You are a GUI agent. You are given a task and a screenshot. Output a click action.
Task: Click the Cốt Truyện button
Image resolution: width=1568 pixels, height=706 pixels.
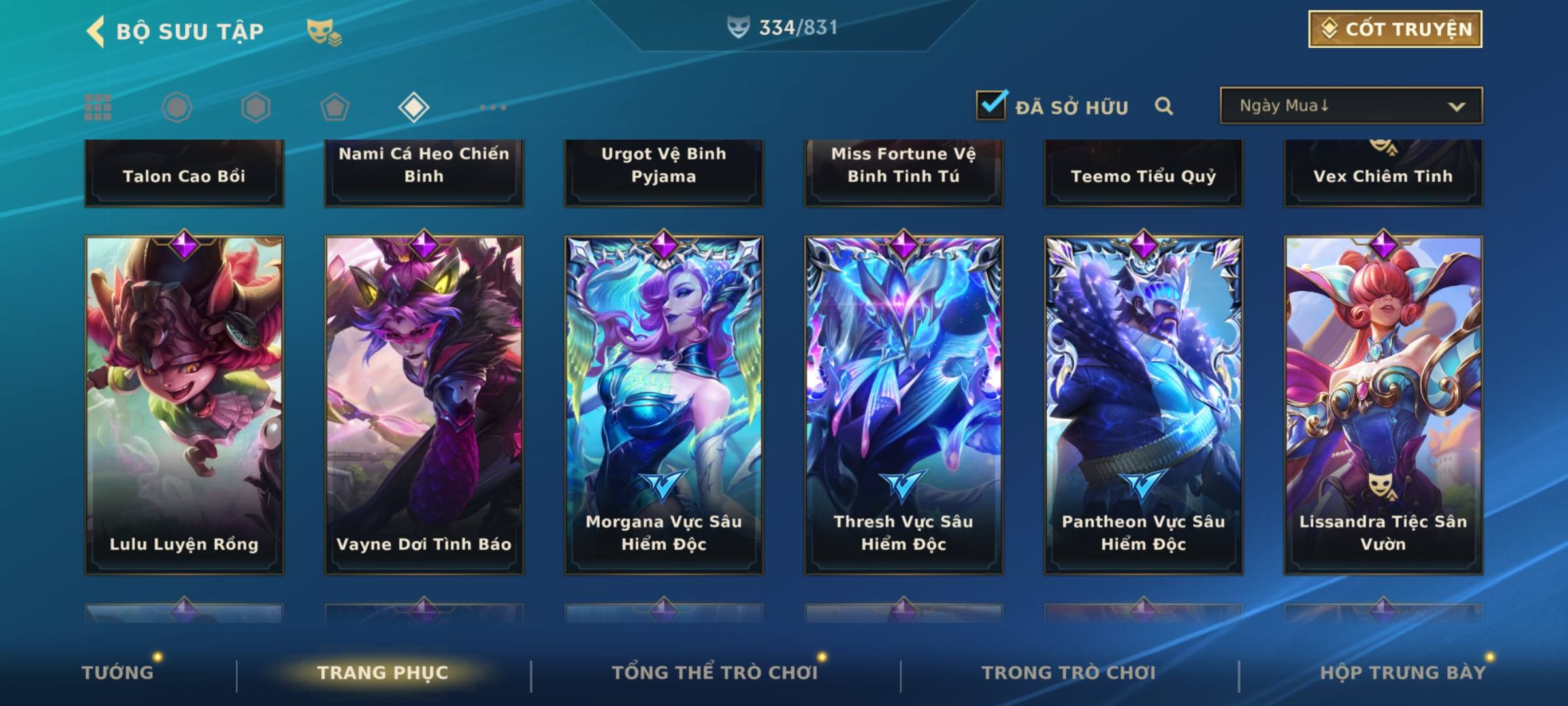click(x=1395, y=29)
